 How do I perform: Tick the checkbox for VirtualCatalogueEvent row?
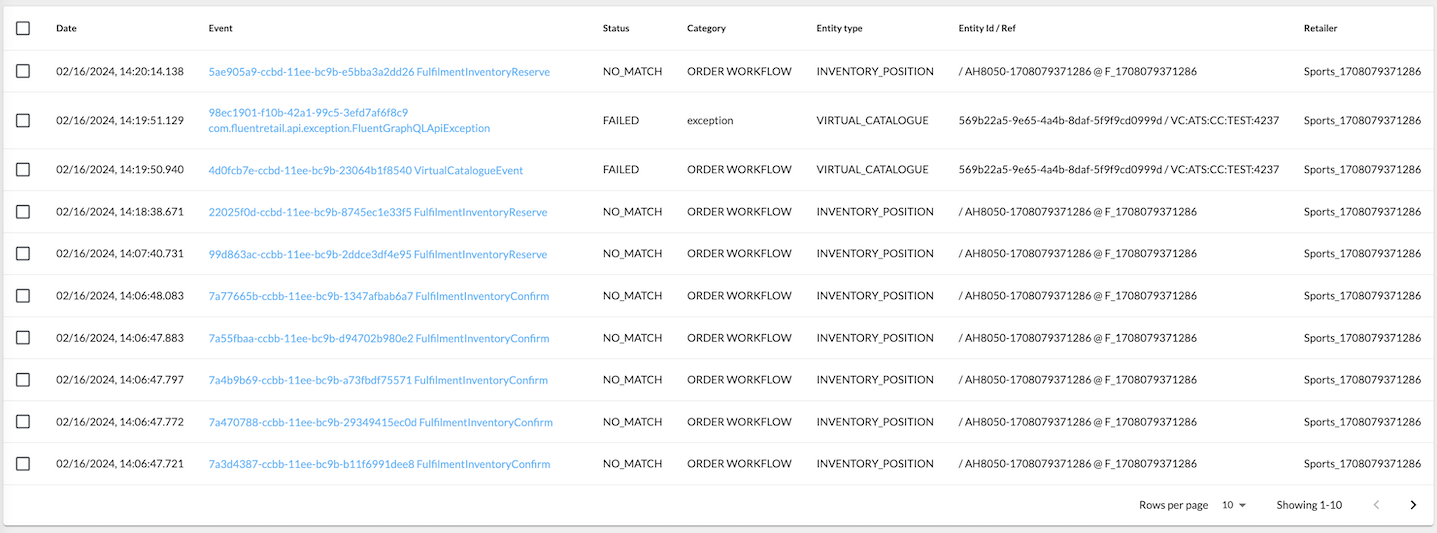pyautogui.click(x=23, y=170)
